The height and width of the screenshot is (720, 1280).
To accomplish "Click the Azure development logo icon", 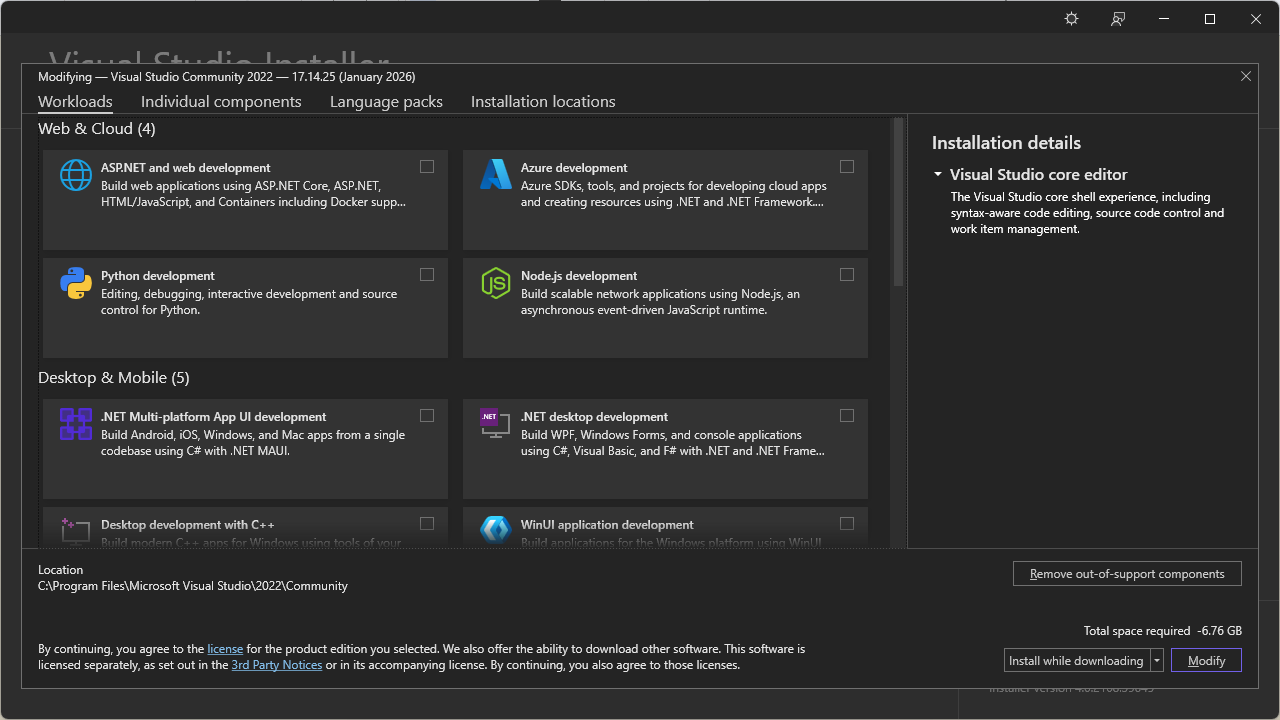I will 496,175.
